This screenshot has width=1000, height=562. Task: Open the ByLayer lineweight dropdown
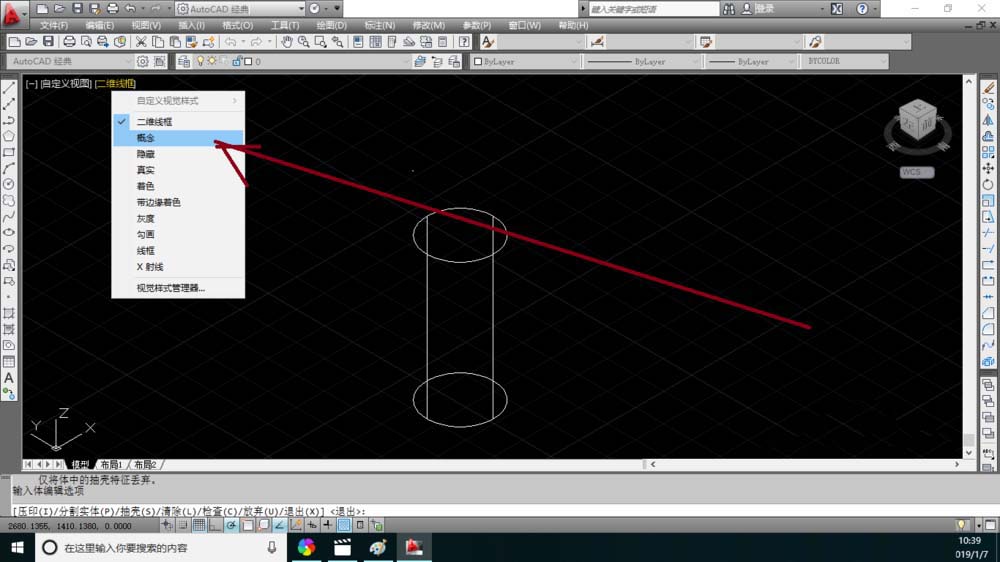[791, 62]
